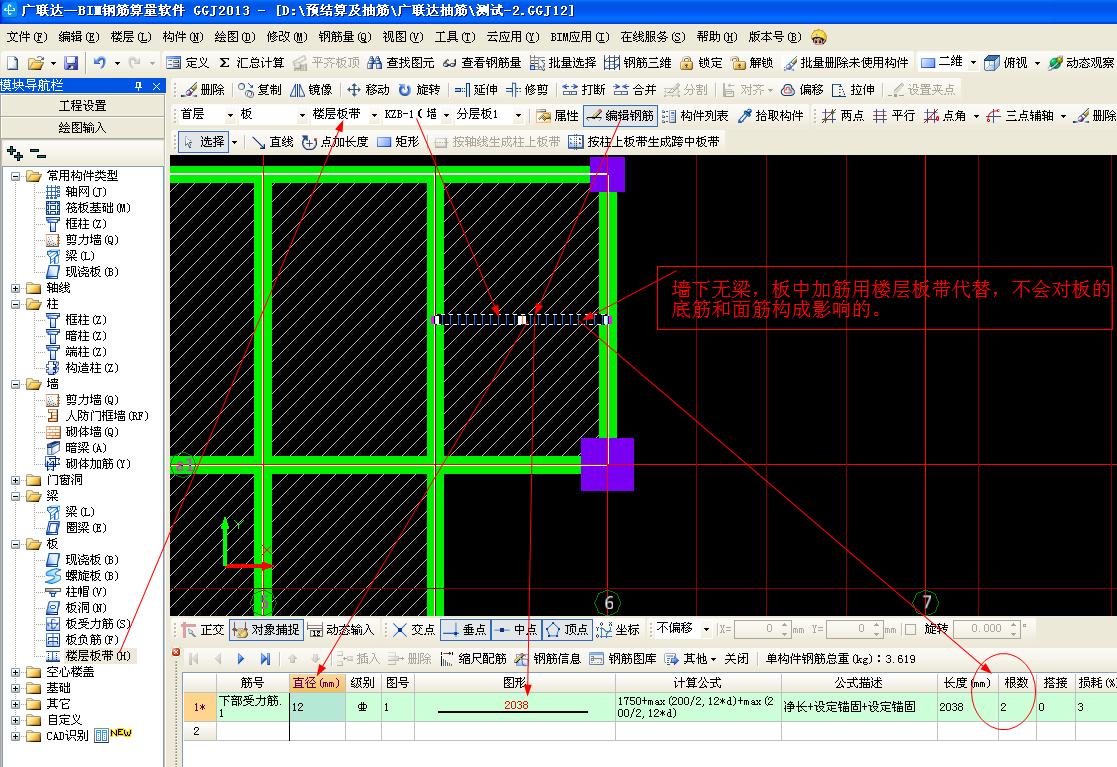This screenshot has height=767, width=1117.
Task: Click the 移动 move tool
Action: 368,90
